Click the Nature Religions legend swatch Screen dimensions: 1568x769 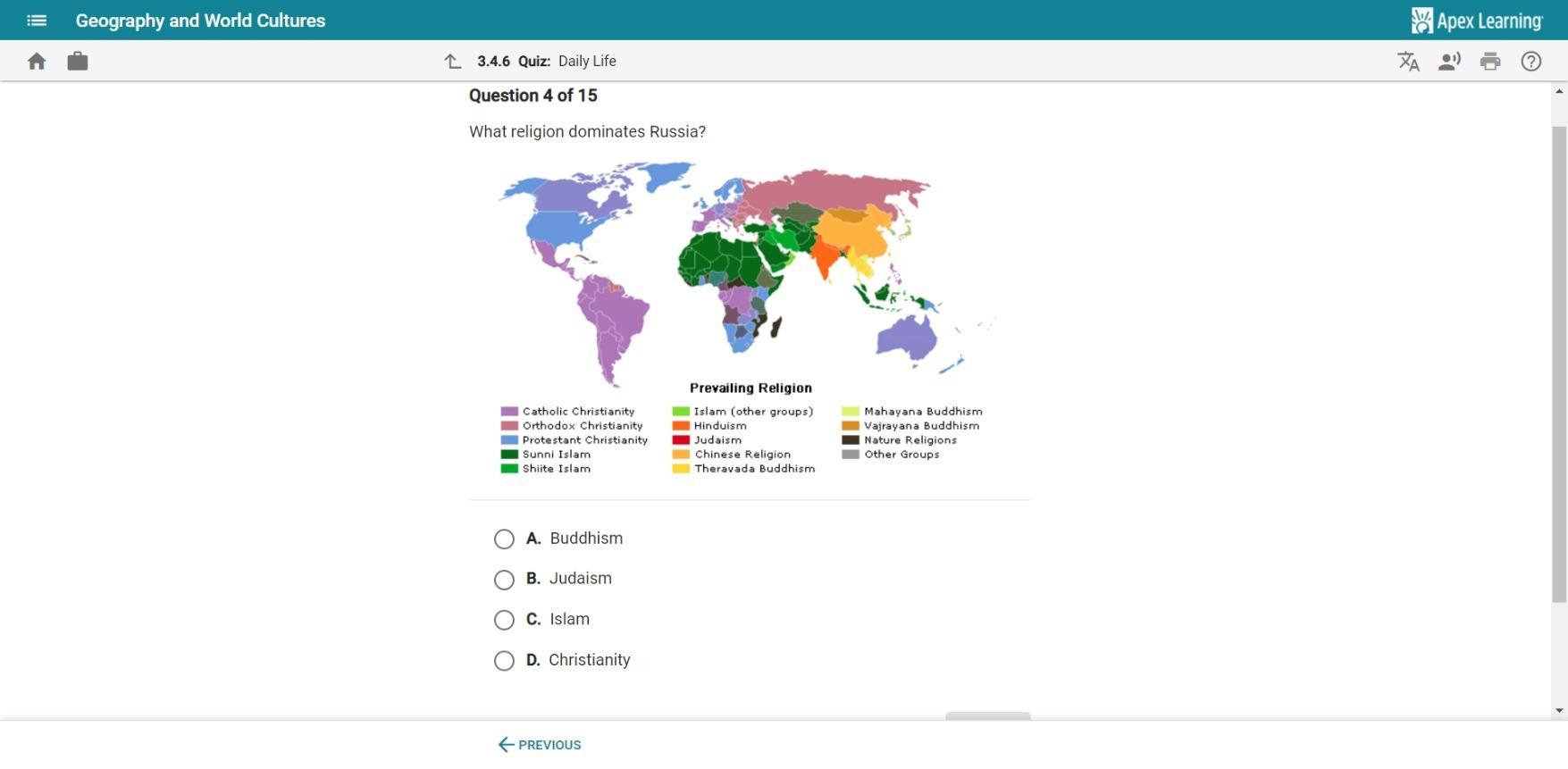click(x=851, y=440)
